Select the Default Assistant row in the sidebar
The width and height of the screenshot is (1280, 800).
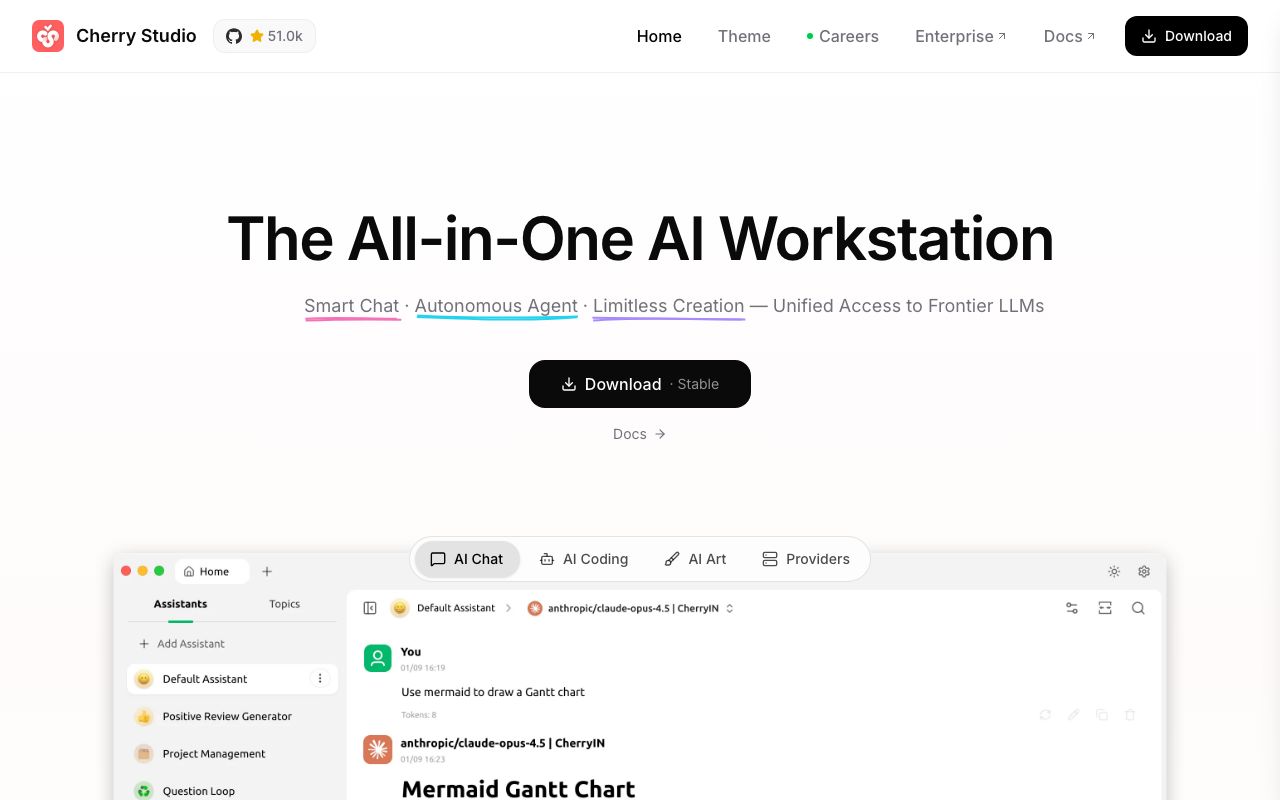point(232,679)
